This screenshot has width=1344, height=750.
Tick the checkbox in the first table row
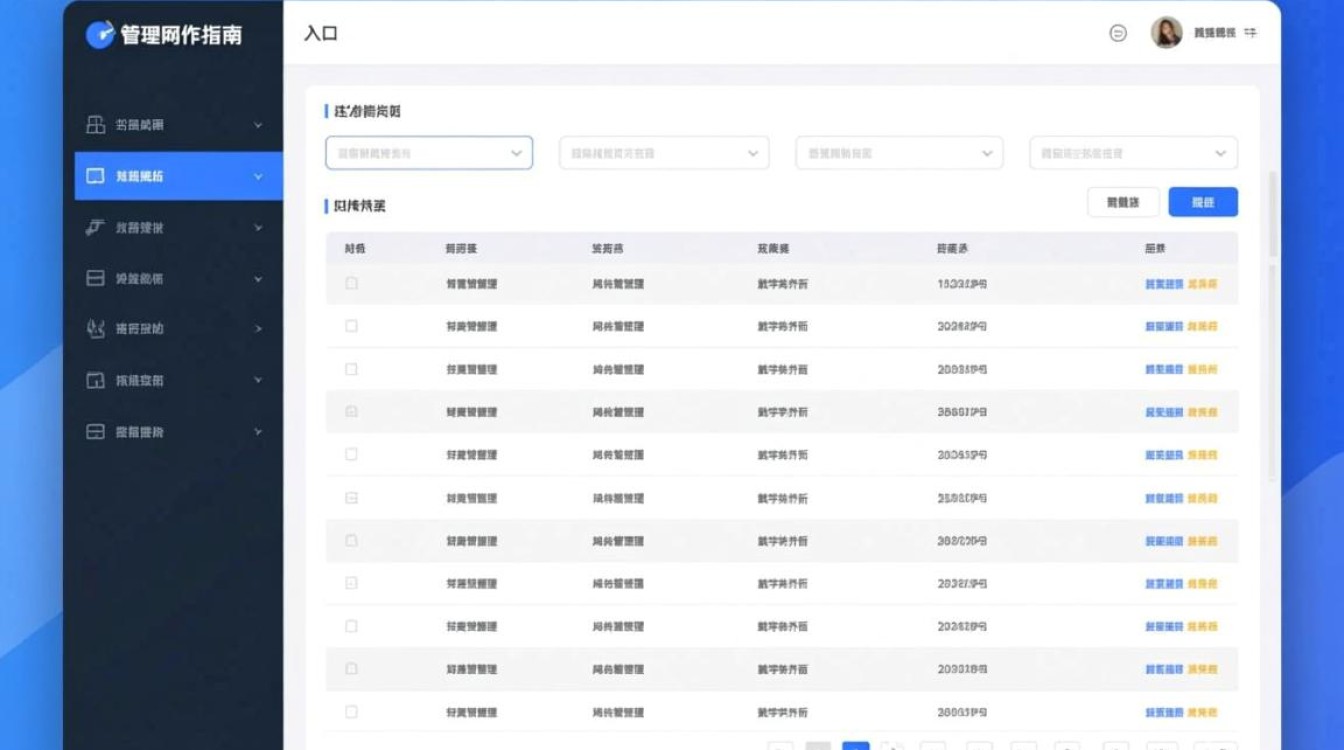point(351,284)
